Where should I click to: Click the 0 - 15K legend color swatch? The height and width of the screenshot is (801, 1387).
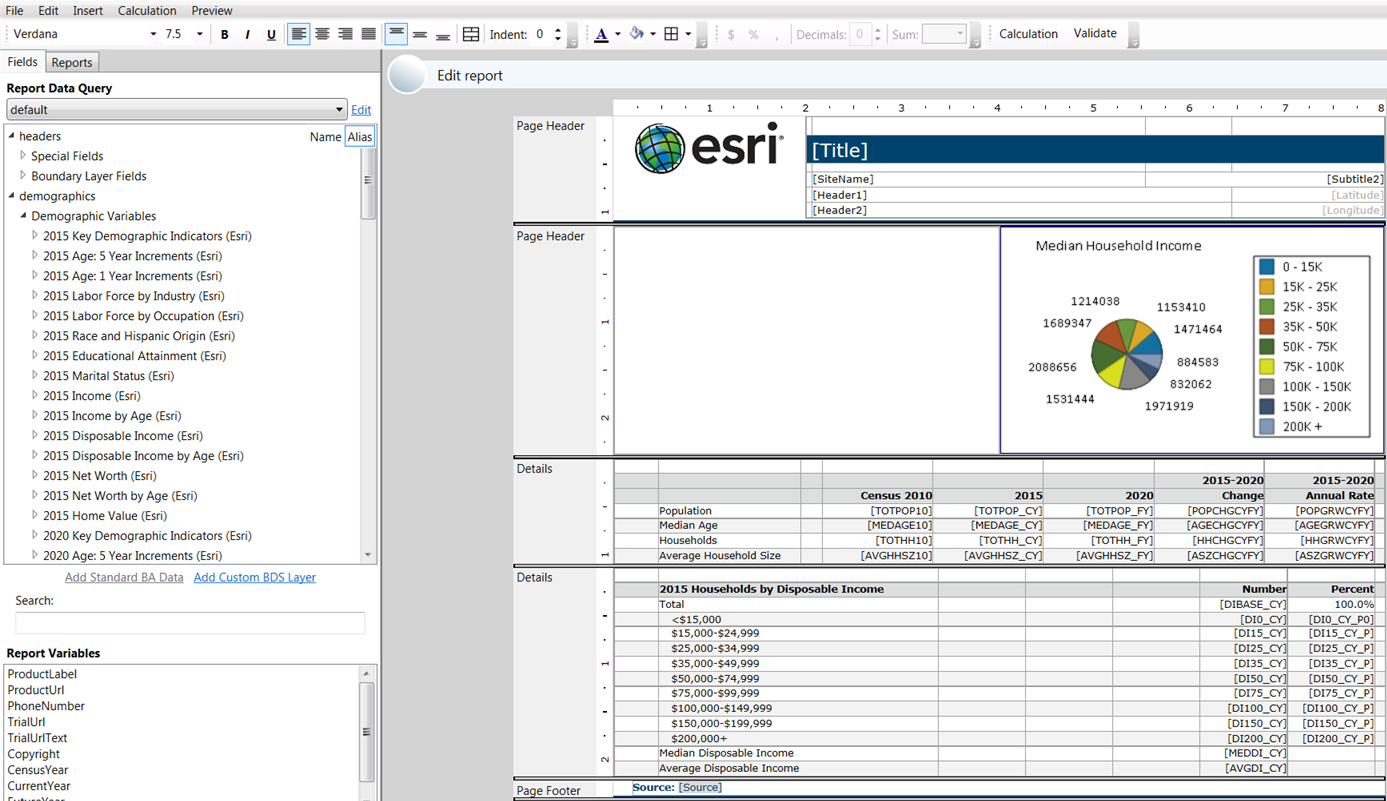pos(1267,267)
